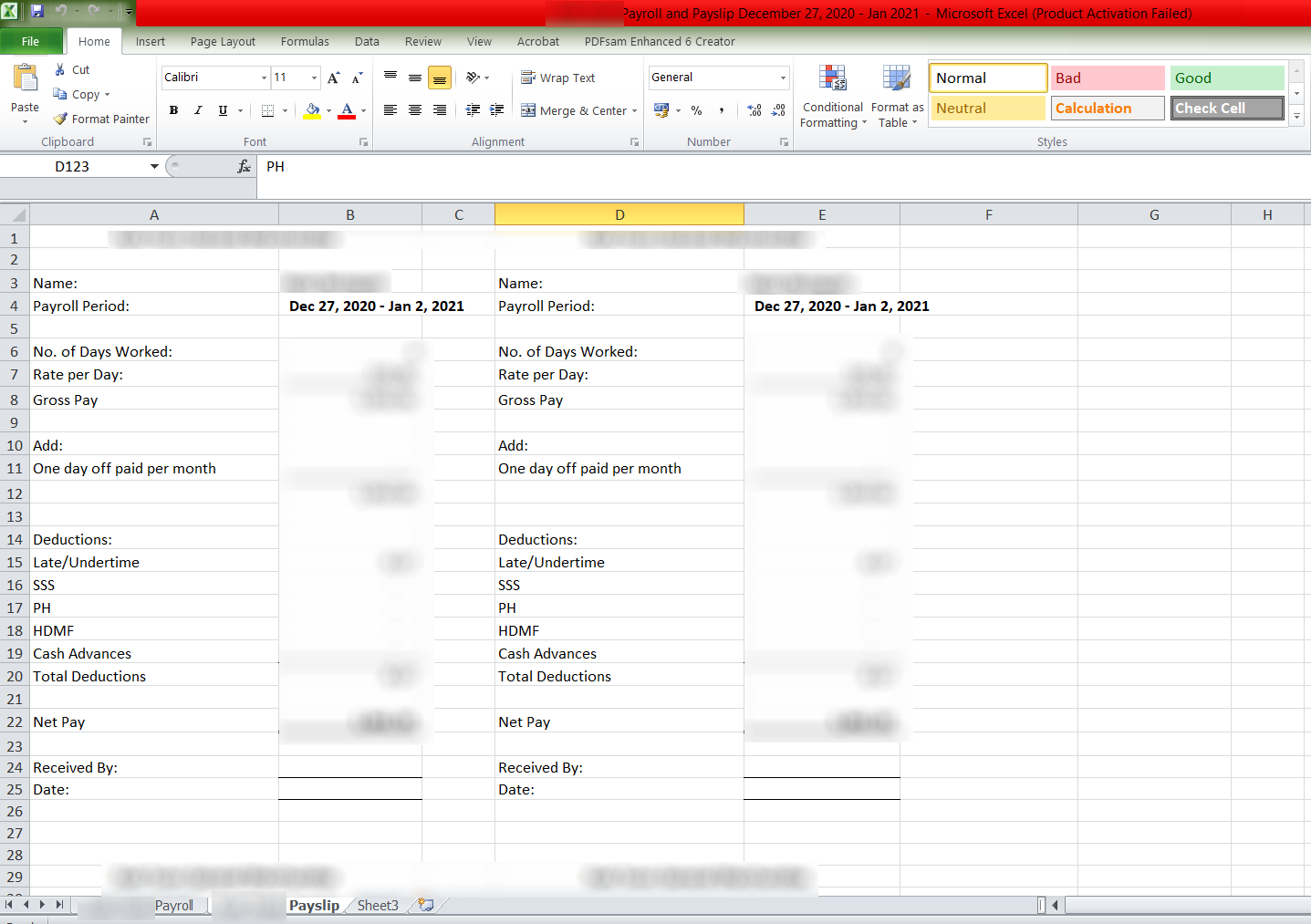Viewport: 1311px width, 924px height.
Task: Open the Sheet3 tab
Action: pyautogui.click(x=378, y=906)
